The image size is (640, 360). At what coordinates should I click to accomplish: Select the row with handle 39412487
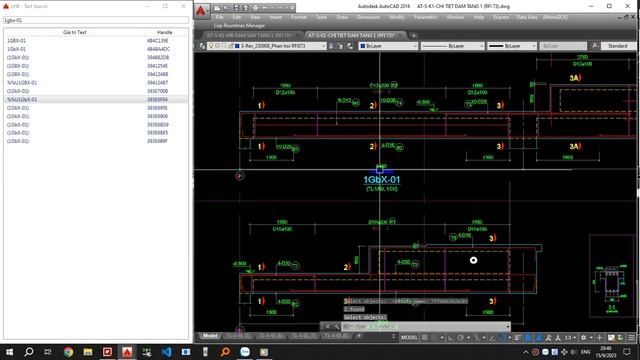pos(96,83)
